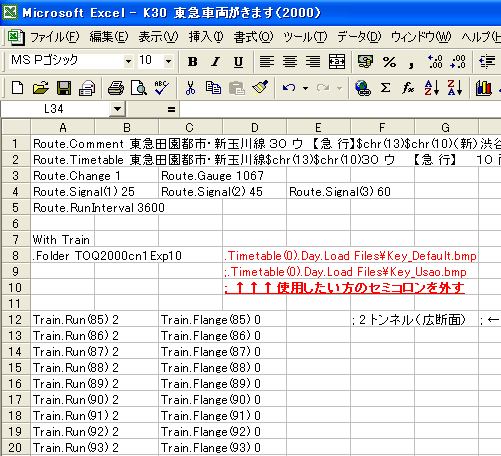Run spelling check
Viewport: 501px width, 456px height.
point(162,88)
